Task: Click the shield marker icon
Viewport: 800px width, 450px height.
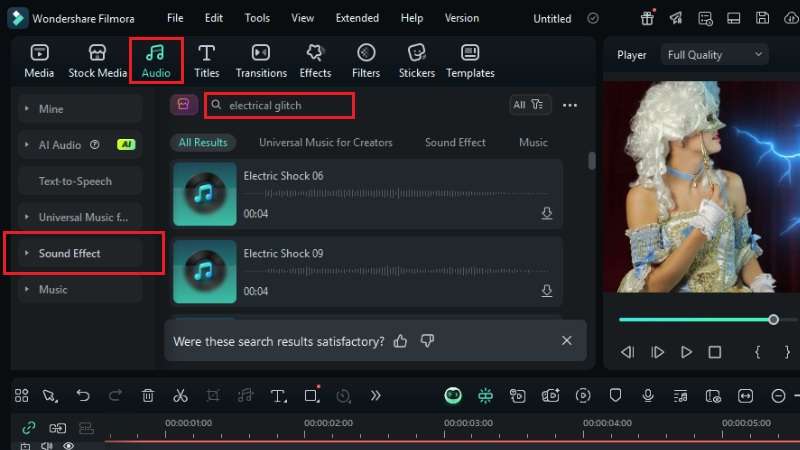Action: [615, 395]
